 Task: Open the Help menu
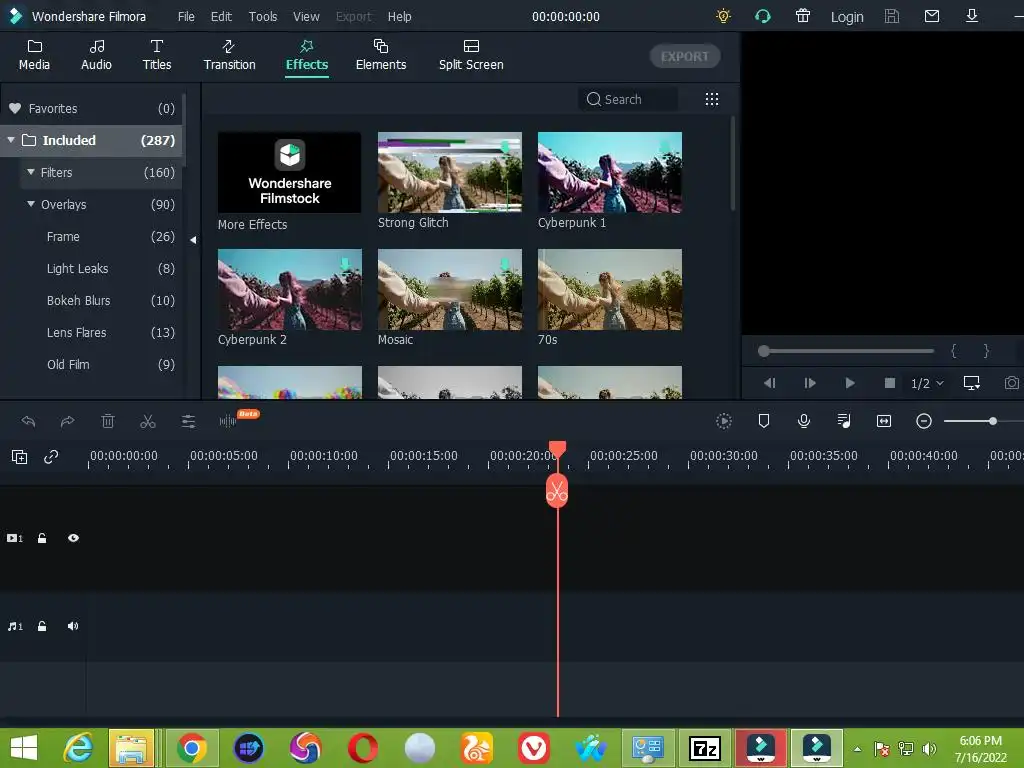399,16
